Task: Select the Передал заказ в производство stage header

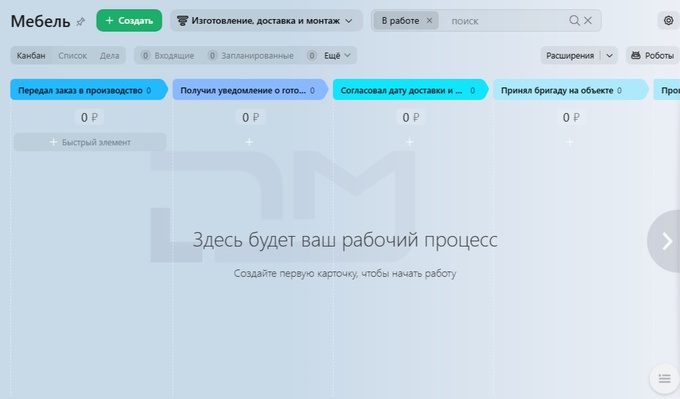Action: click(89, 90)
